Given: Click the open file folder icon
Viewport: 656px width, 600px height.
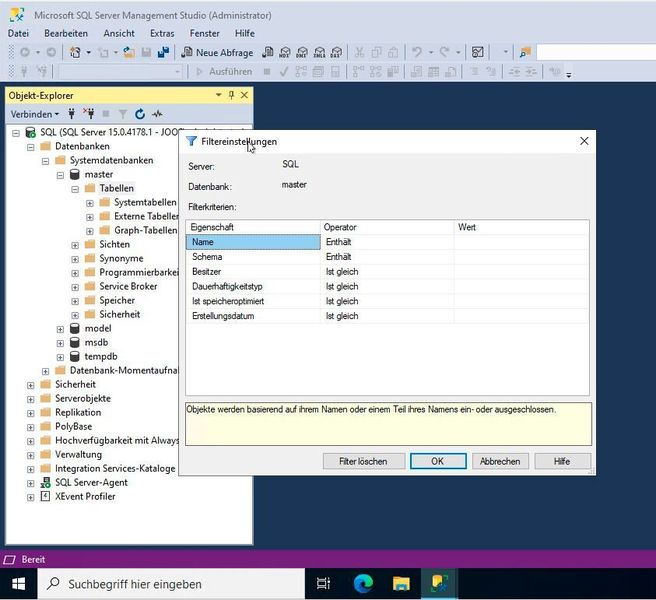Looking at the screenshot, I should 129,52.
